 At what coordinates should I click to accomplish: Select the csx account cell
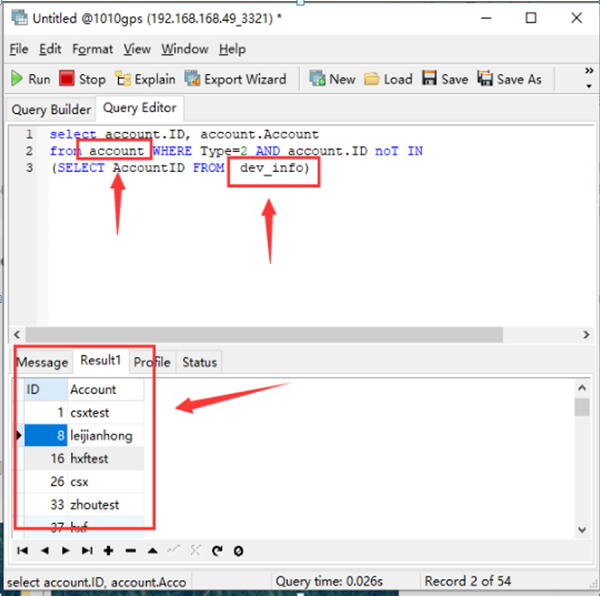point(106,481)
